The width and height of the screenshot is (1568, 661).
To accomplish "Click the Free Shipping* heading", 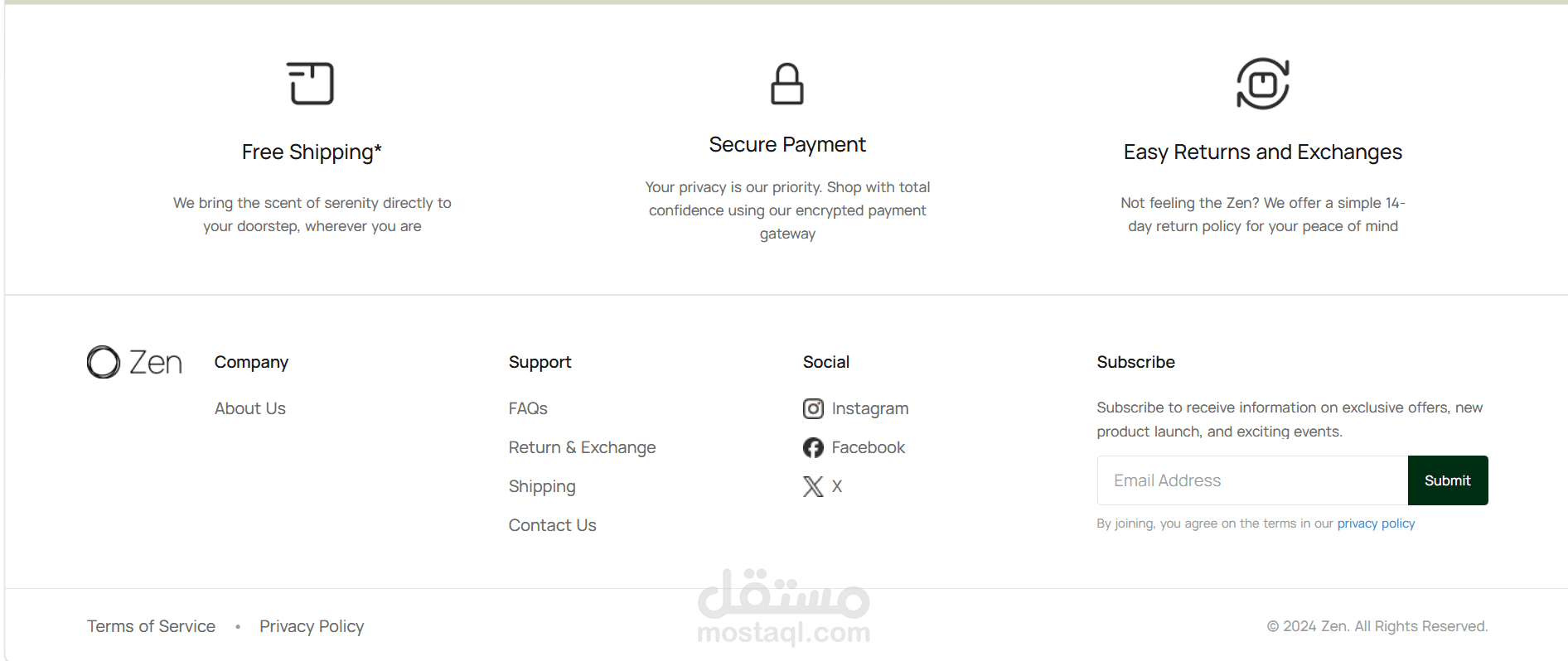I will (x=312, y=152).
